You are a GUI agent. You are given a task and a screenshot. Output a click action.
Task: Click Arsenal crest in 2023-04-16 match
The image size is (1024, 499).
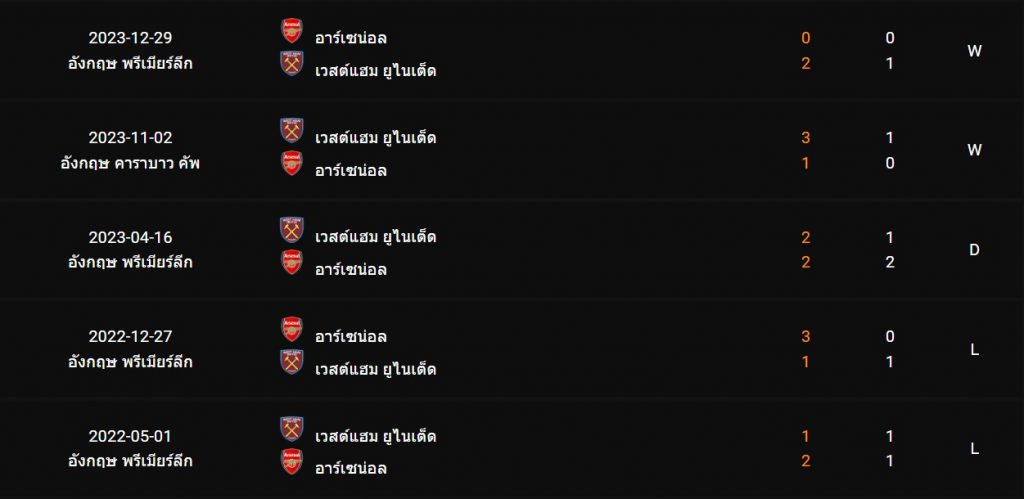(292, 263)
